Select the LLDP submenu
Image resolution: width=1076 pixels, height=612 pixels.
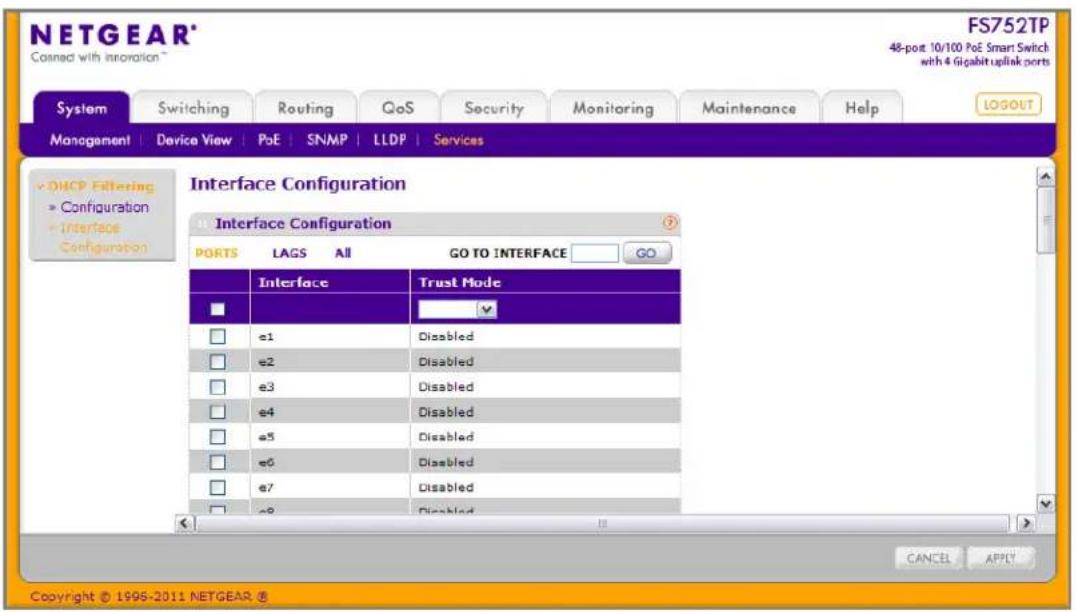point(389,140)
